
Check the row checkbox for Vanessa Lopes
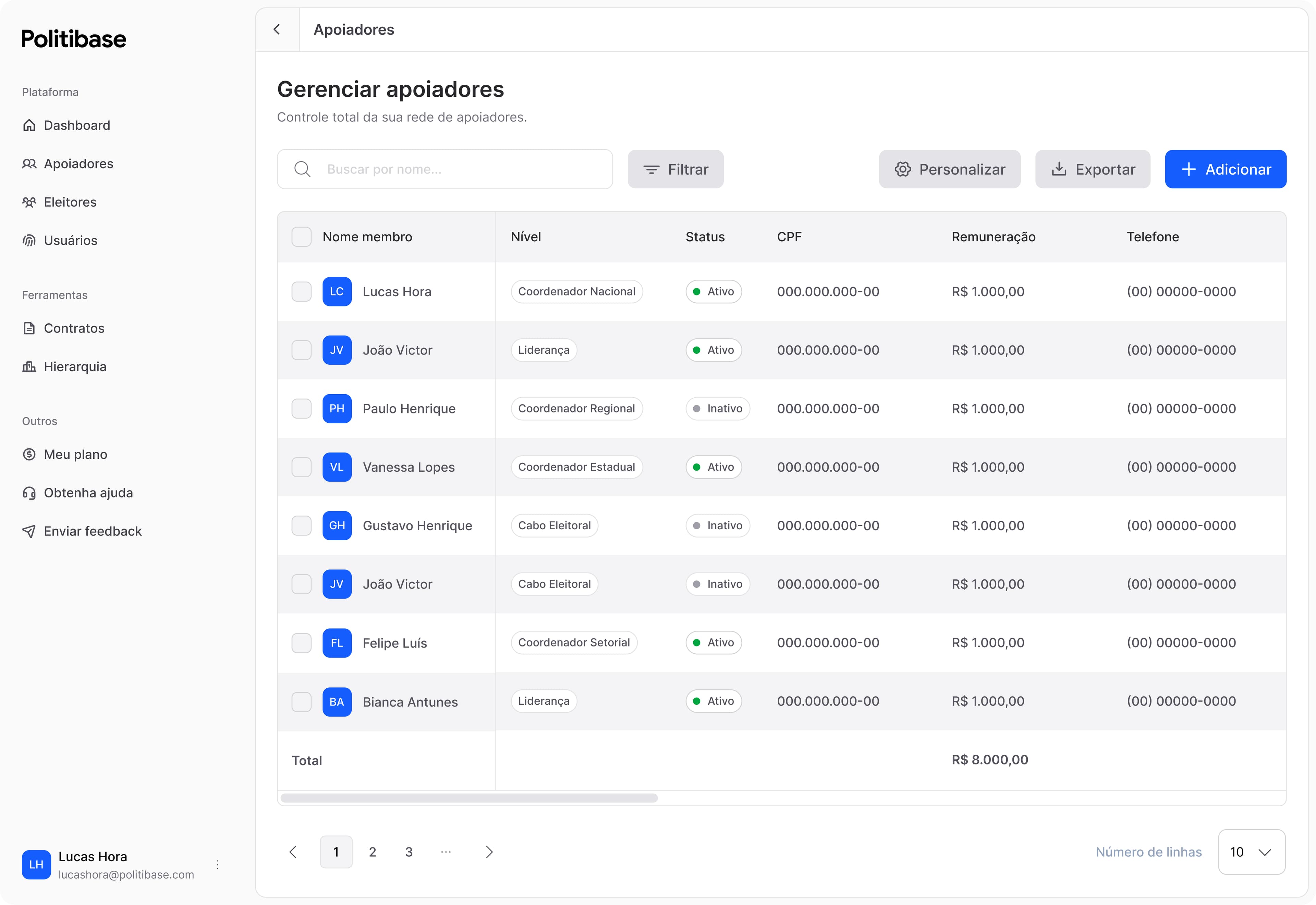[x=301, y=467]
